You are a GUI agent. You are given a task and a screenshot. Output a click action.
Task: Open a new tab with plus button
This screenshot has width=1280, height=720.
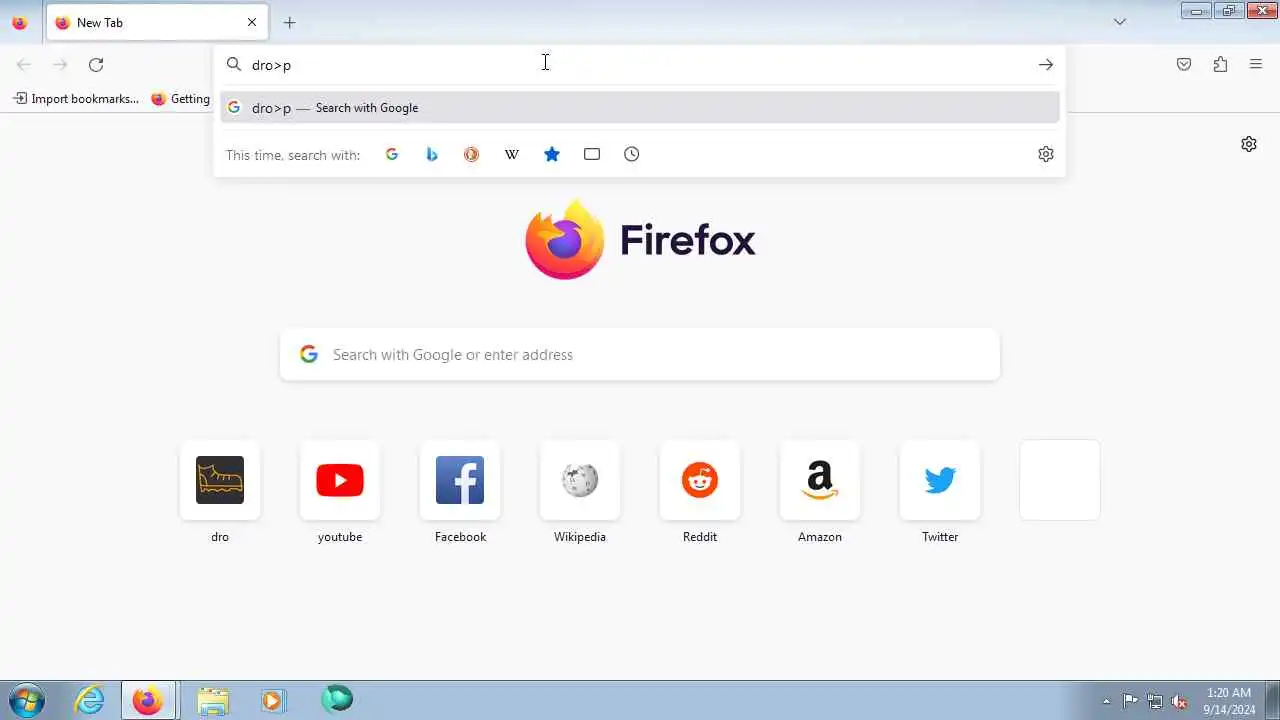[289, 22]
